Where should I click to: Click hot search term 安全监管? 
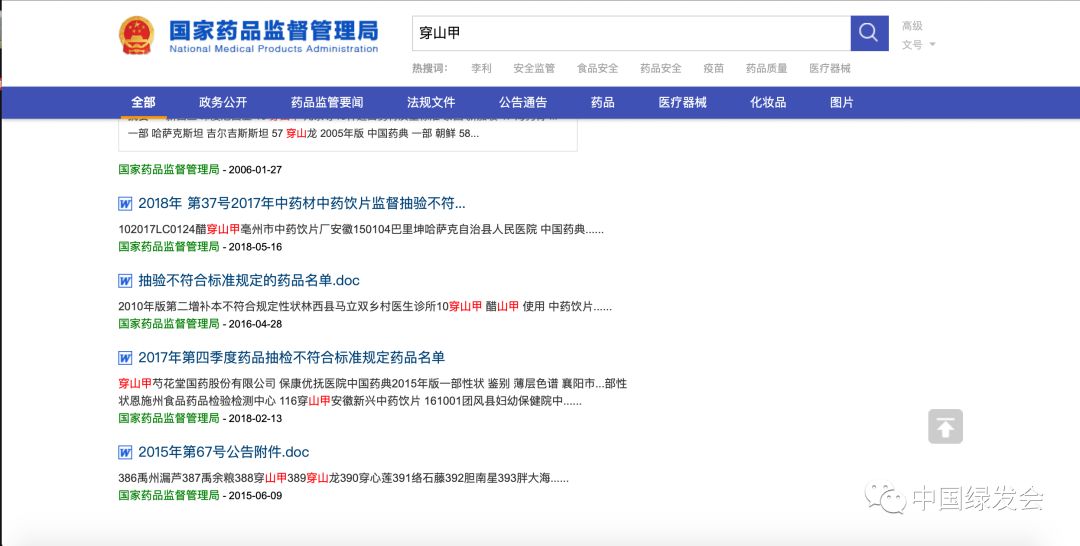pos(534,68)
